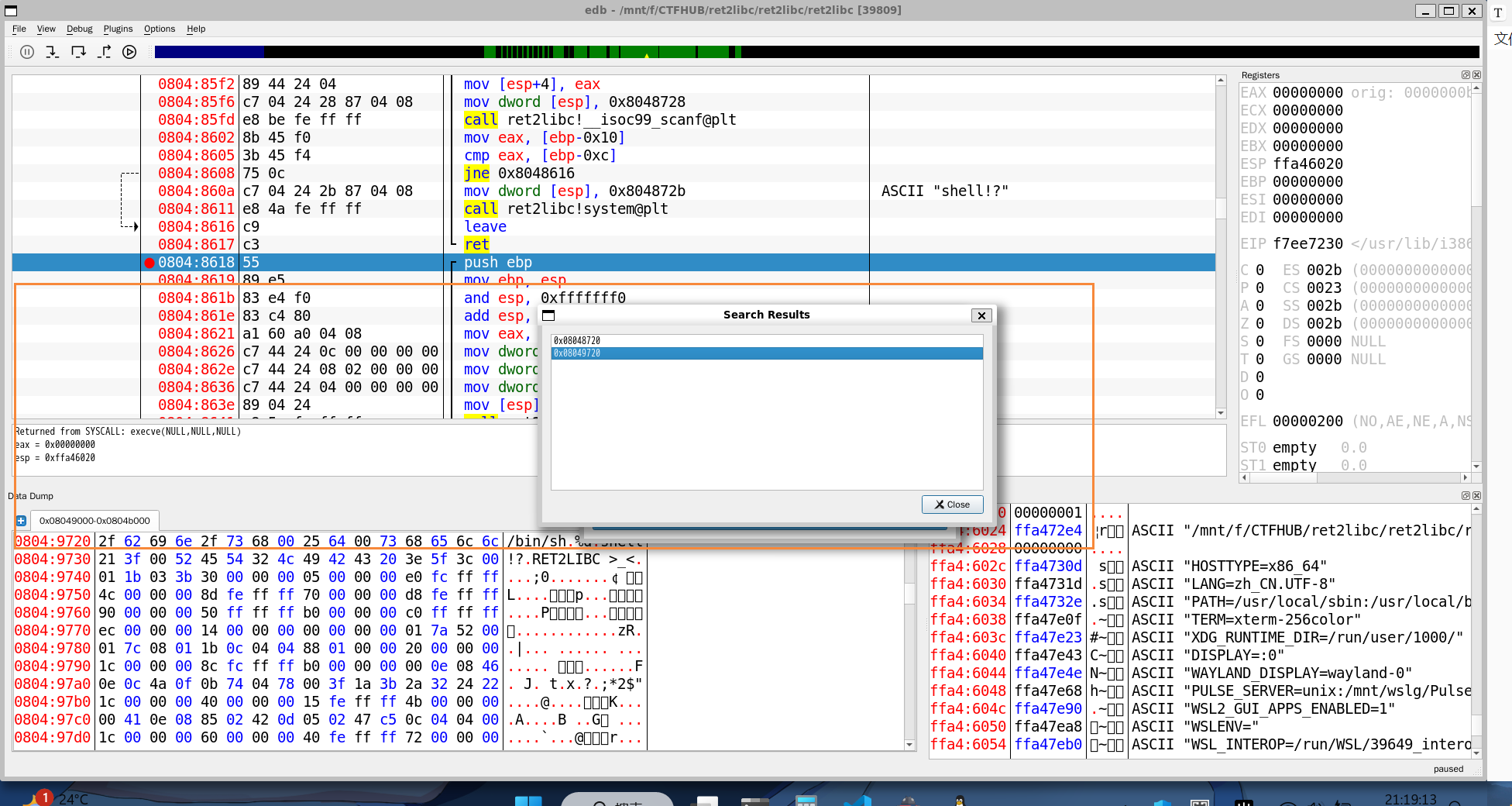
Task: Click the Search Results dialog window icon
Action: pyautogui.click(x=548, y=315)
